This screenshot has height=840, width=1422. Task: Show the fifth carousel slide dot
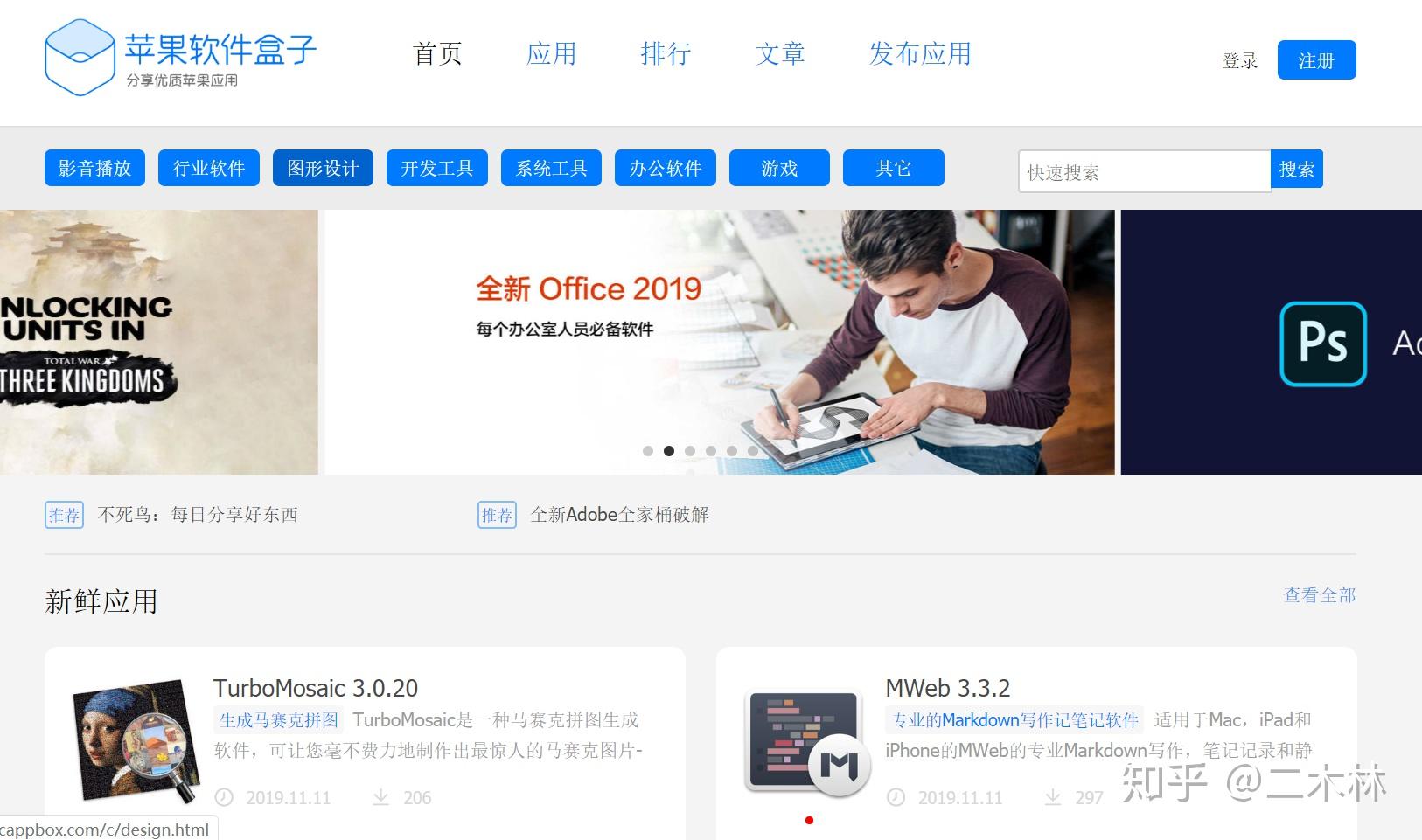click(732, 451)
